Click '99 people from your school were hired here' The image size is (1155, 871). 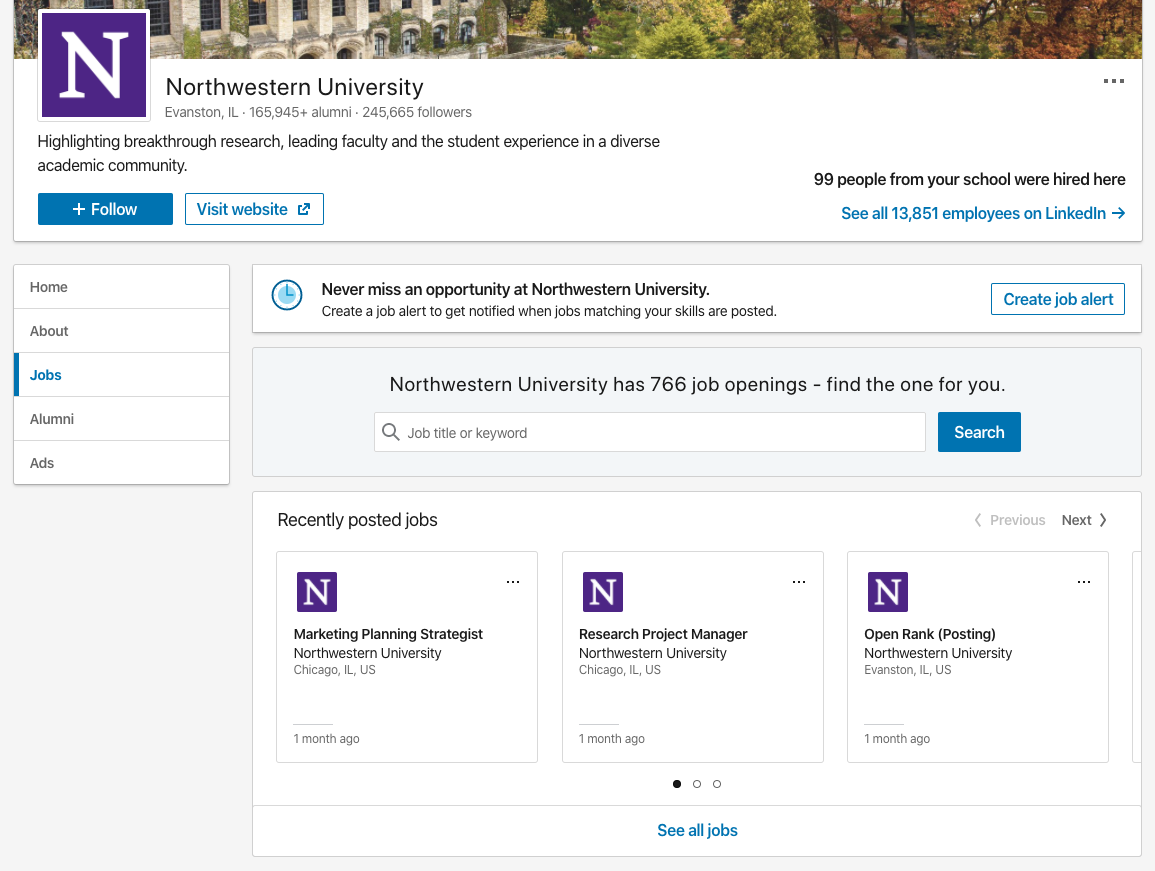[969, 179]
